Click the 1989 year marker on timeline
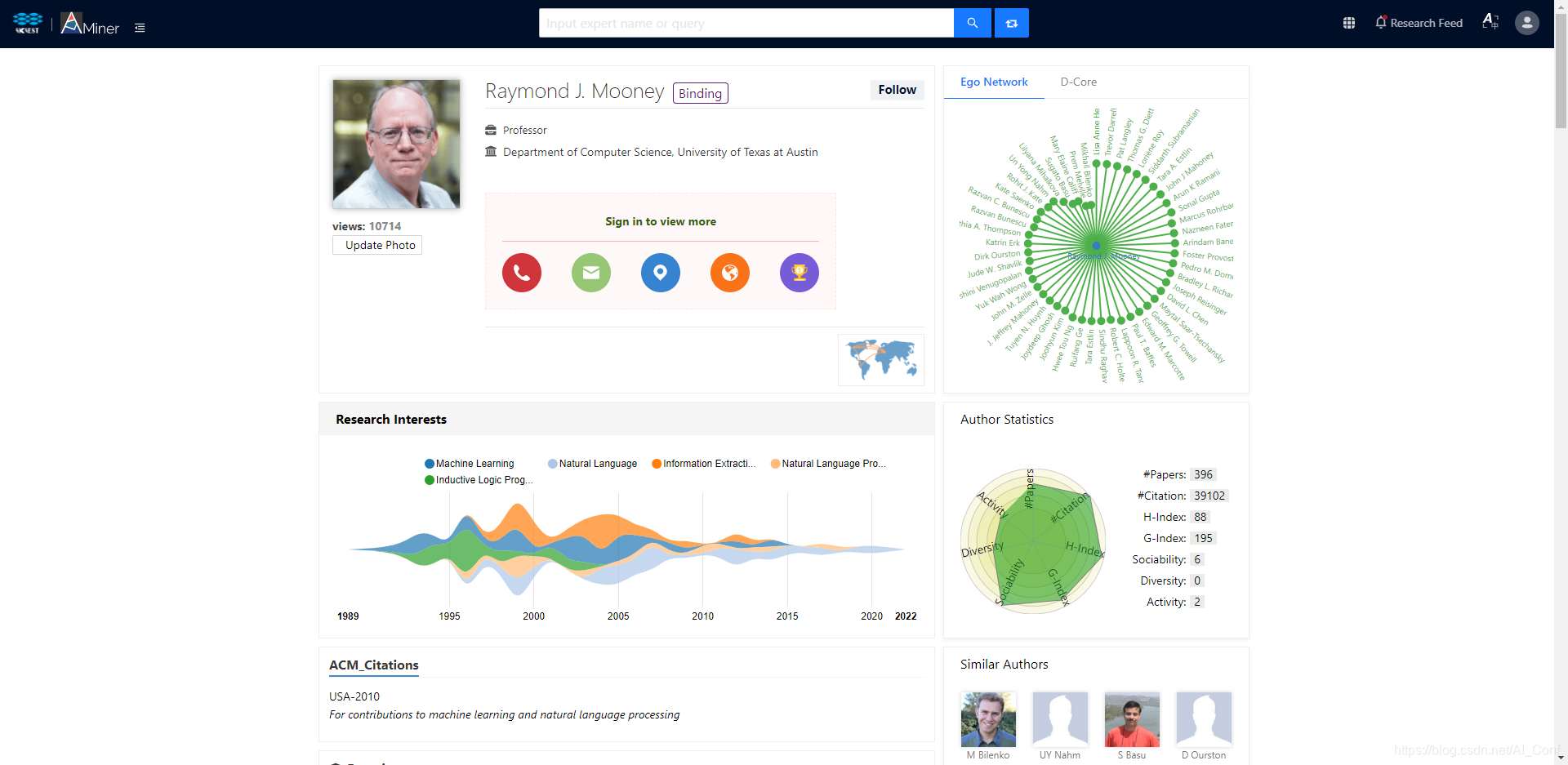The height and width of the screenshot is (765, 1568). (x=348, y=616)
